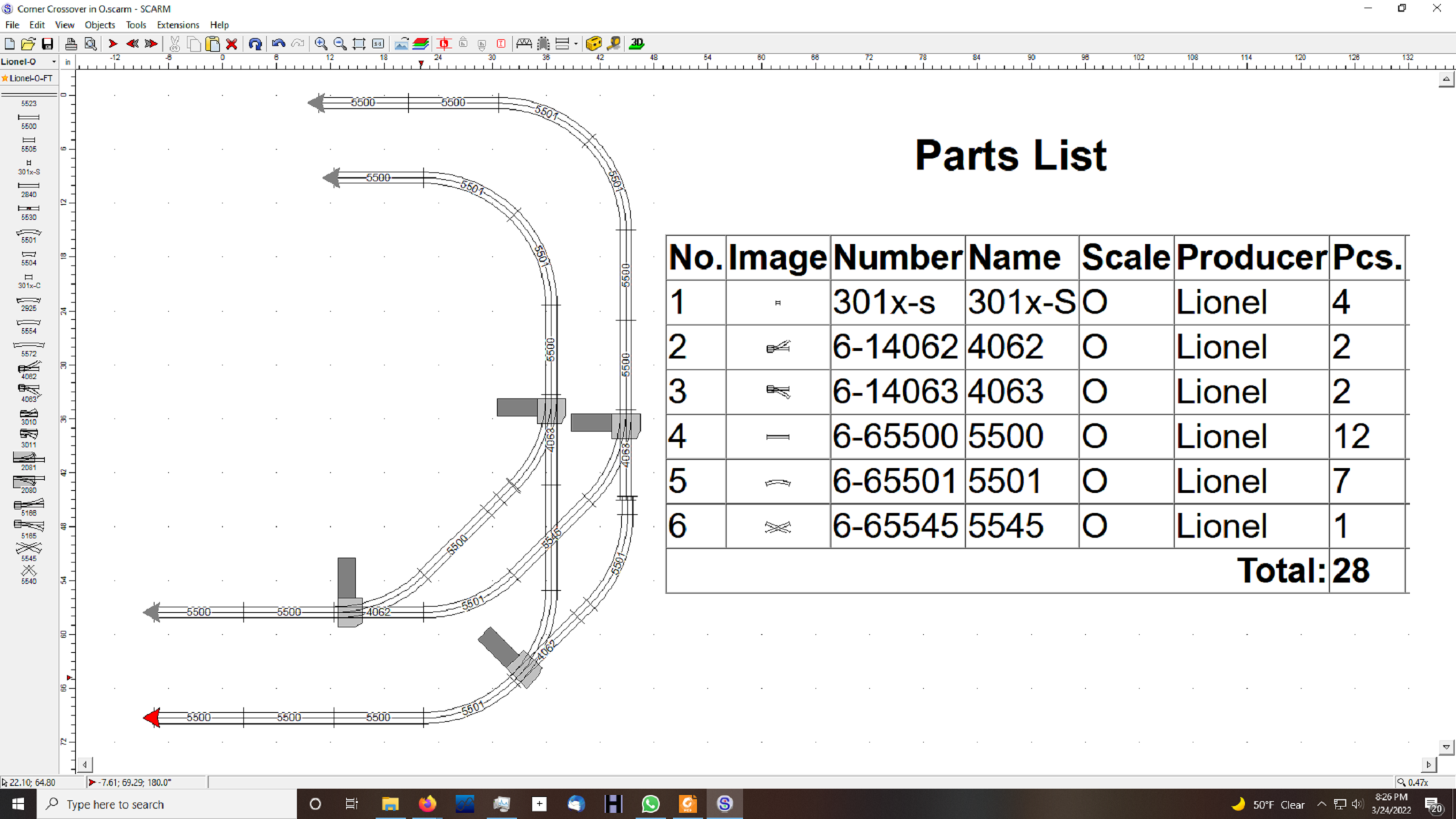Screen dimensions: 1456x819
Task: Click the red play arrow button
Action: point(112,43)
